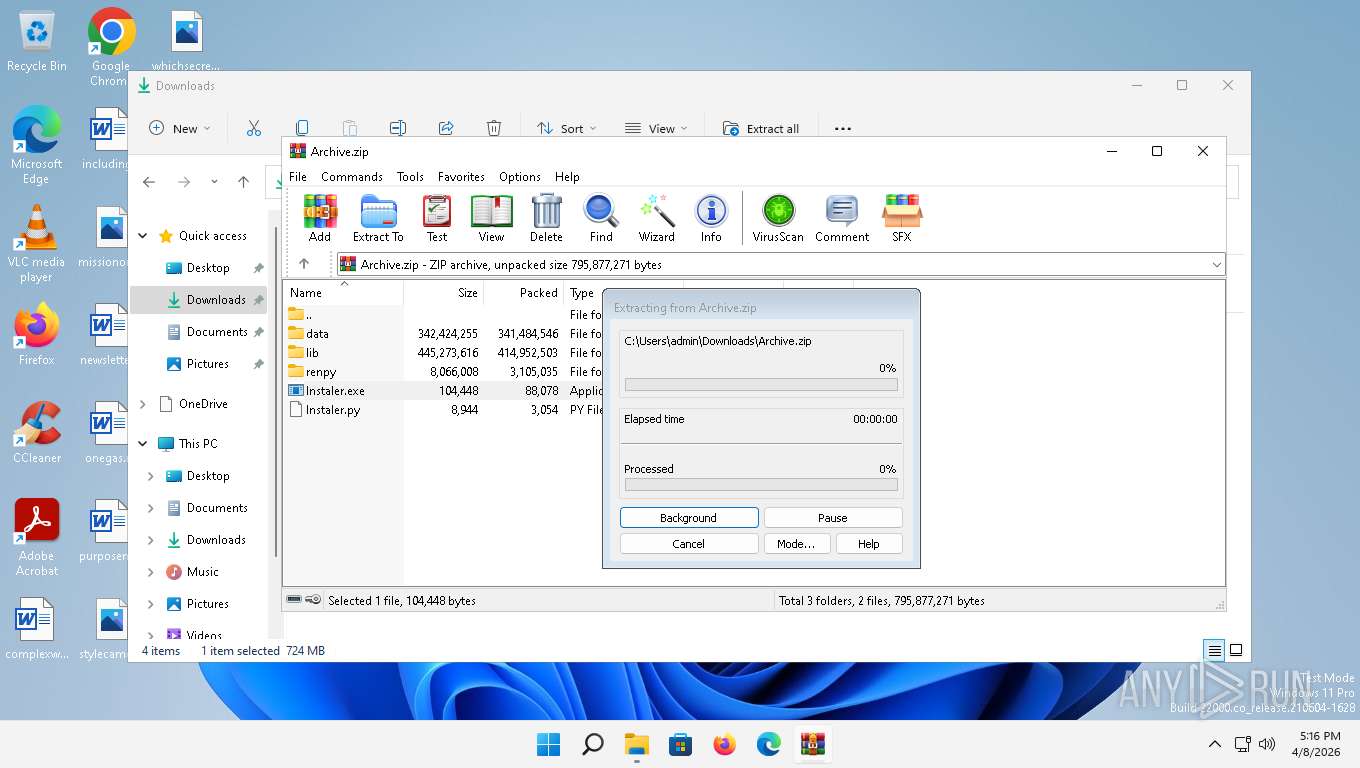Screen dimensions: 1360x768
Task: Click the Share icon in Downloads toolbar
Action: coord(446,128)
